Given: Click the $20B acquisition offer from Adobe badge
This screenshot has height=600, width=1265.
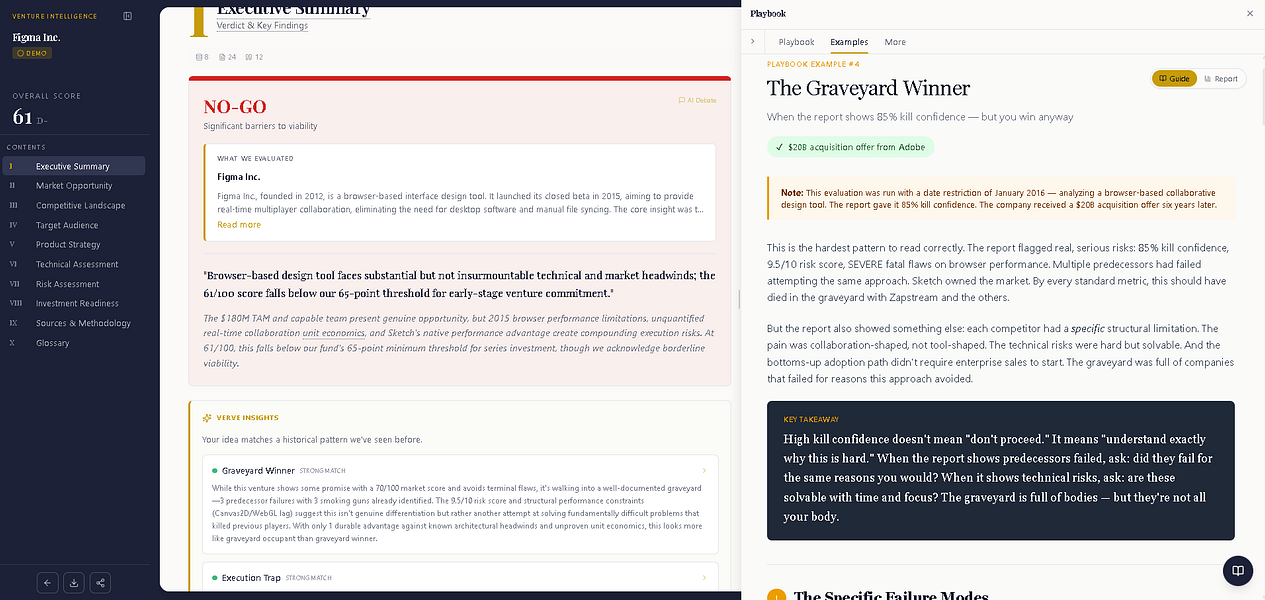Looking at the screenshot, I should [850, 147].
